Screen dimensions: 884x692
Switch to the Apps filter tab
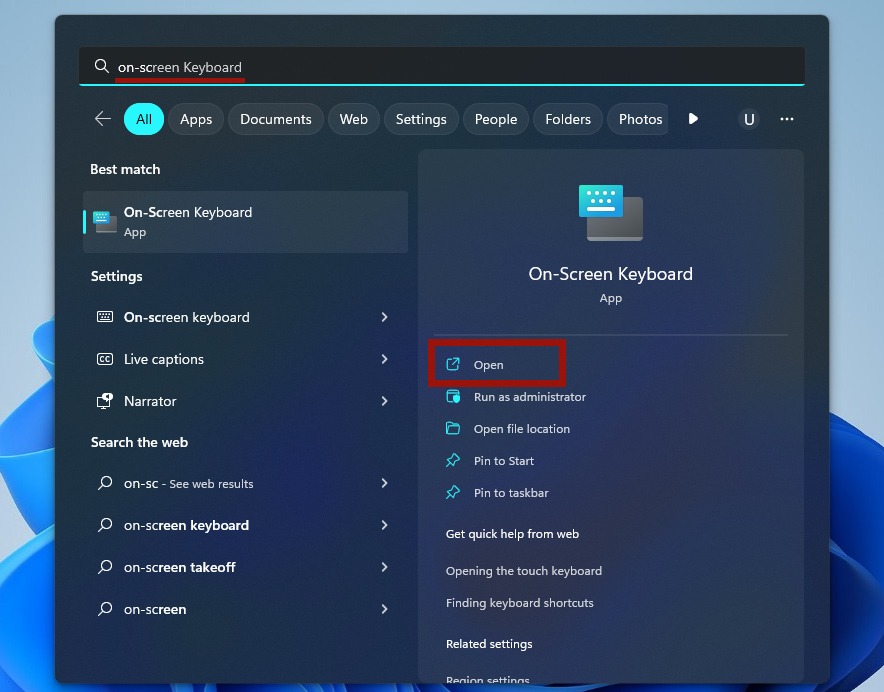[196, 118]
